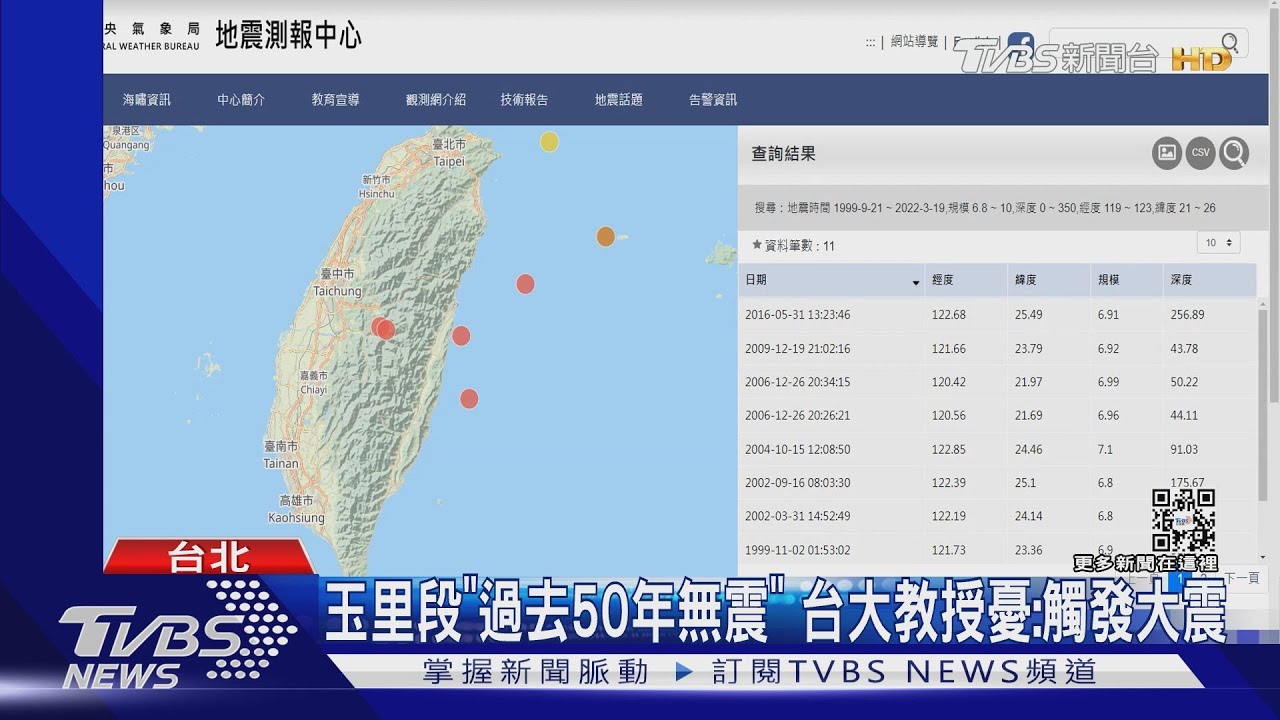Click the magnitude value 7.1
This screenshot has width=1280, height=720.
pyautogui.click(x=1105, y=450)
